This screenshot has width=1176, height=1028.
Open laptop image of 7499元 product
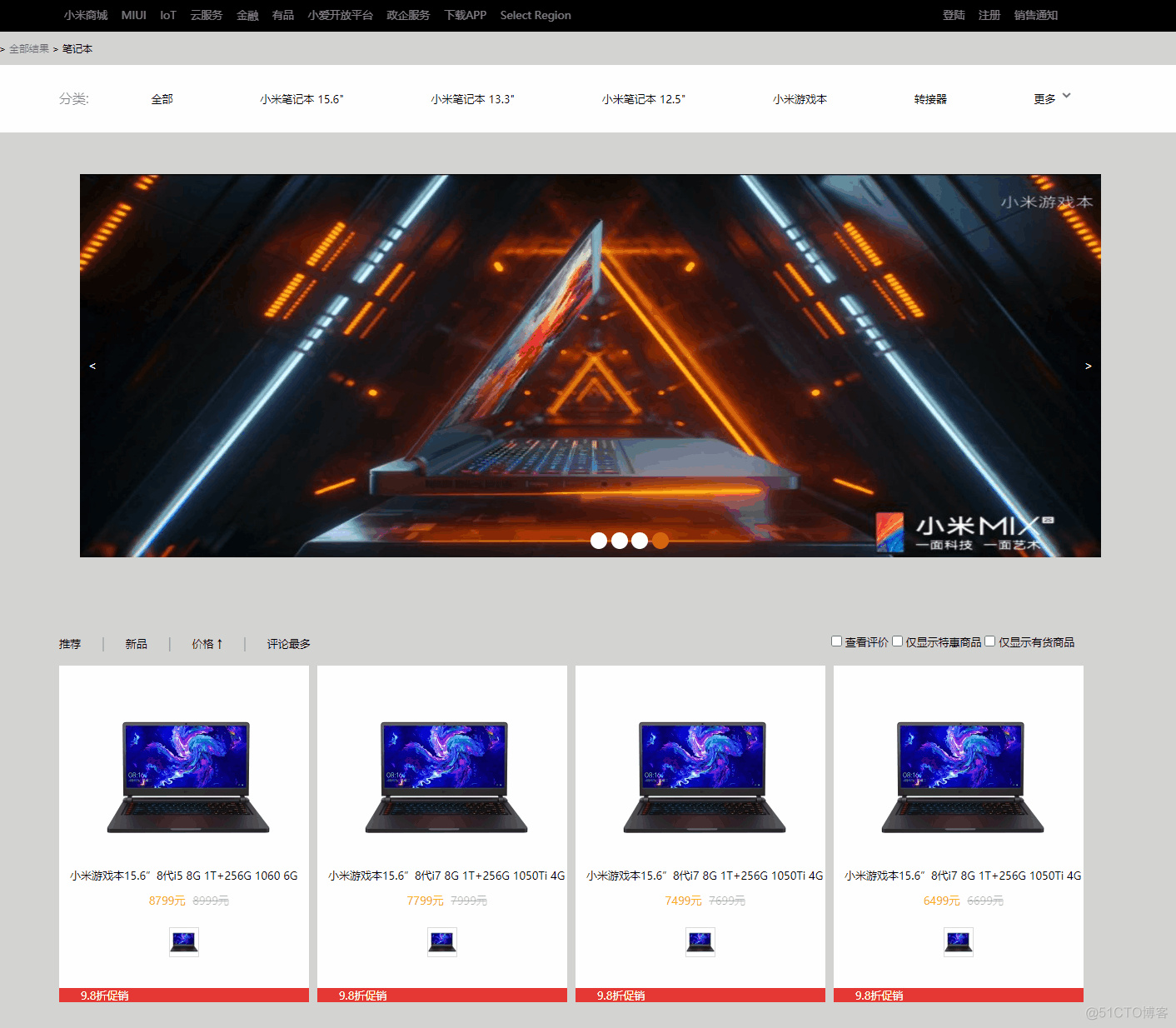705,777
